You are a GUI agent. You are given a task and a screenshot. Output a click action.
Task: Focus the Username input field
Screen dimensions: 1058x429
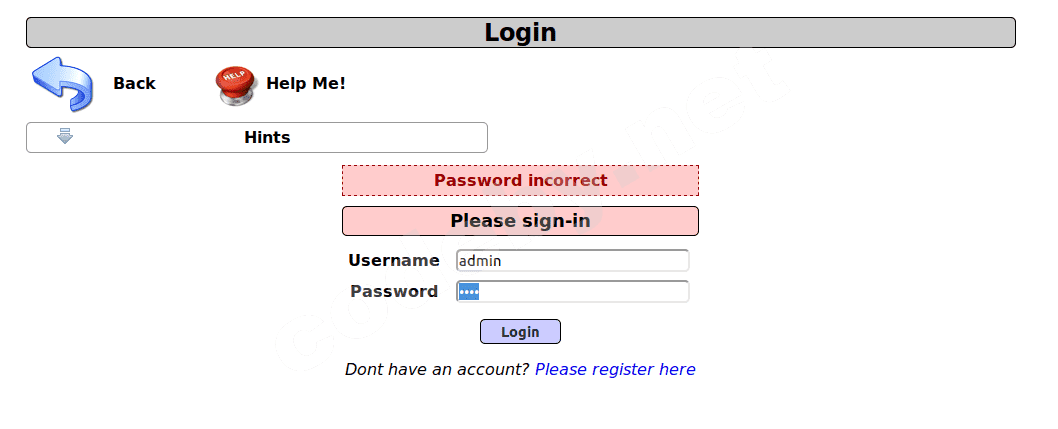(x=572, y=261)
